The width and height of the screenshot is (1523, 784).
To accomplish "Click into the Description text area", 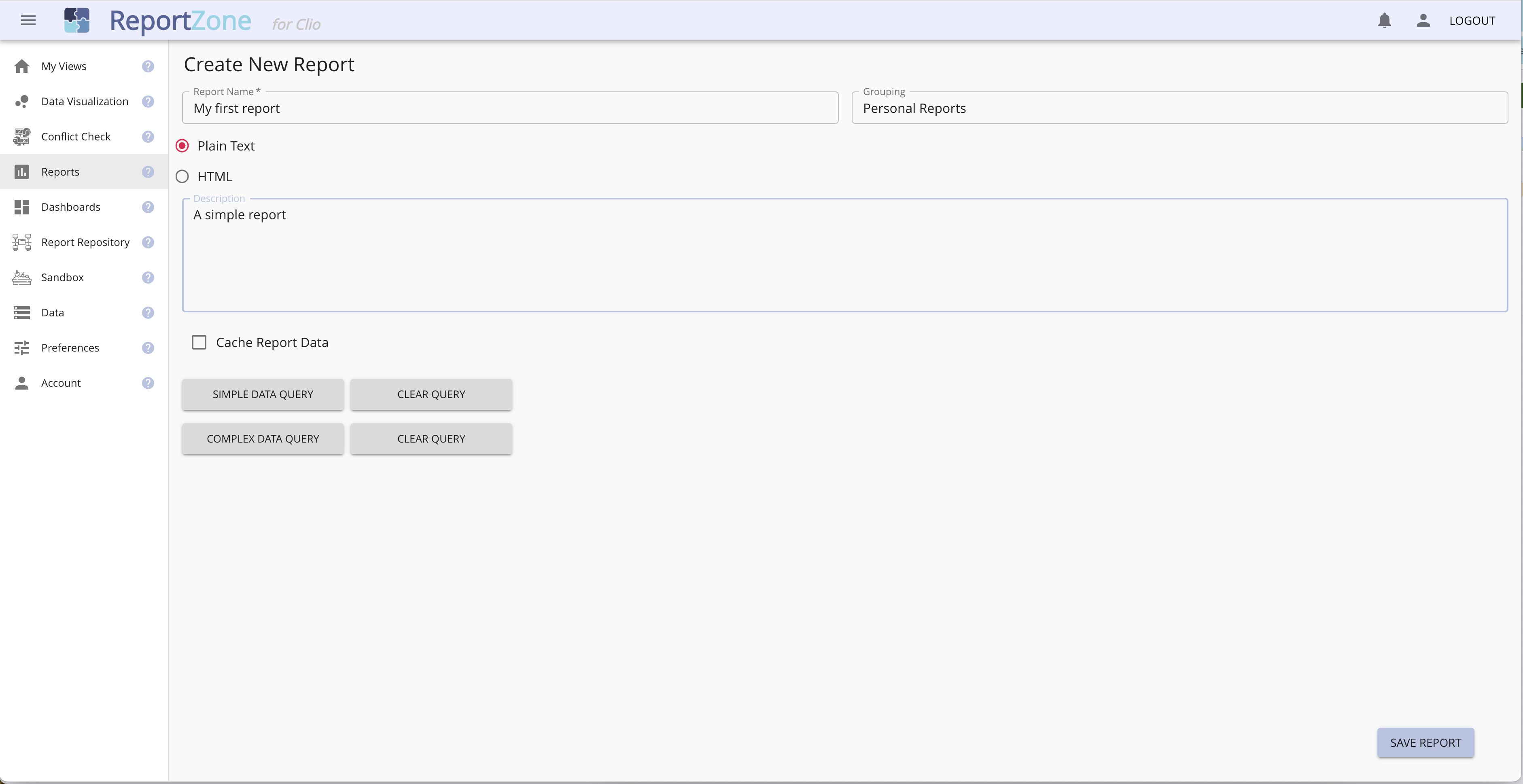I will (x=845, y=255).
